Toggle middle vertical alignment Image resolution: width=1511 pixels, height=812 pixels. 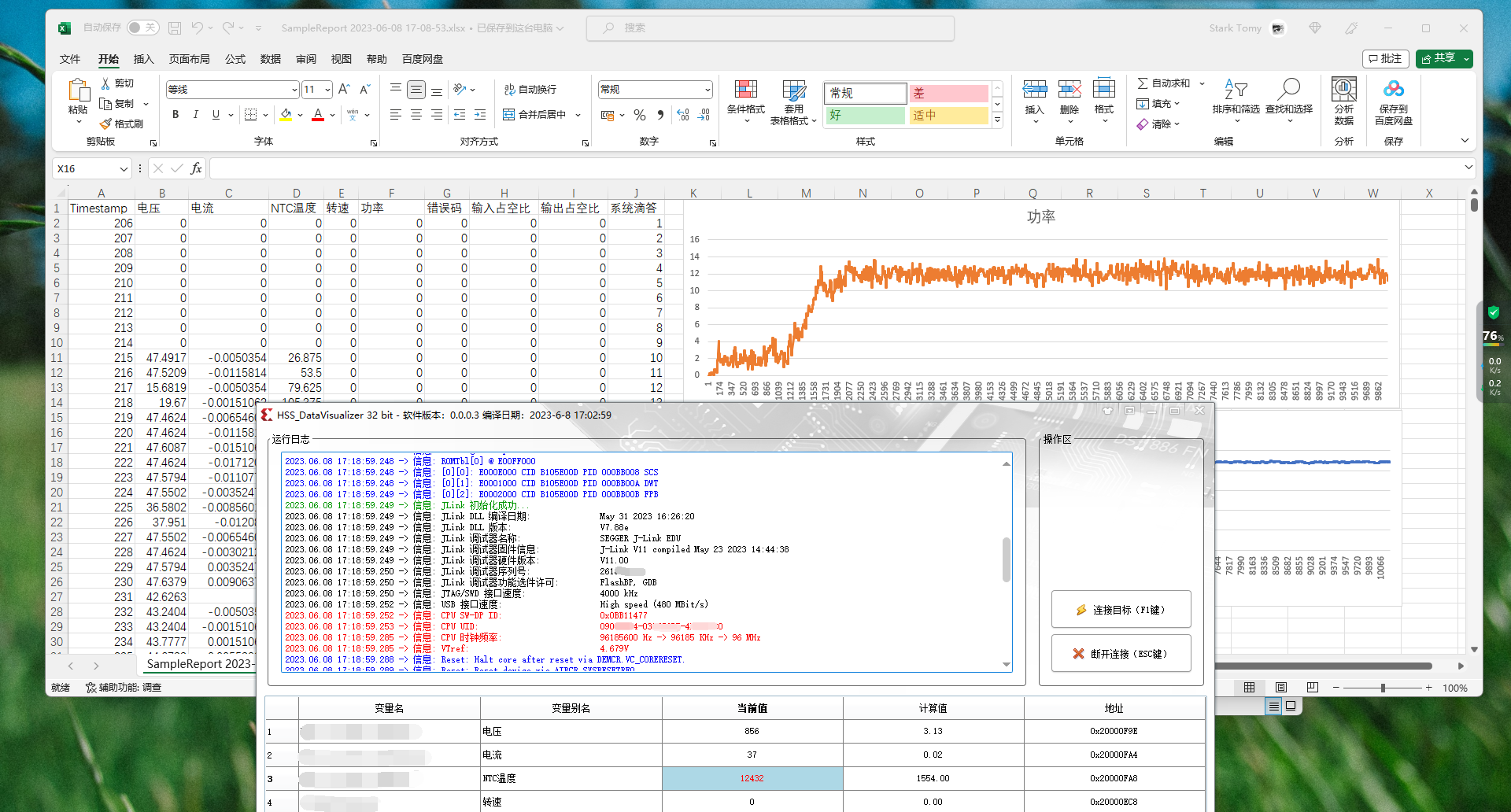click(416, 90)
